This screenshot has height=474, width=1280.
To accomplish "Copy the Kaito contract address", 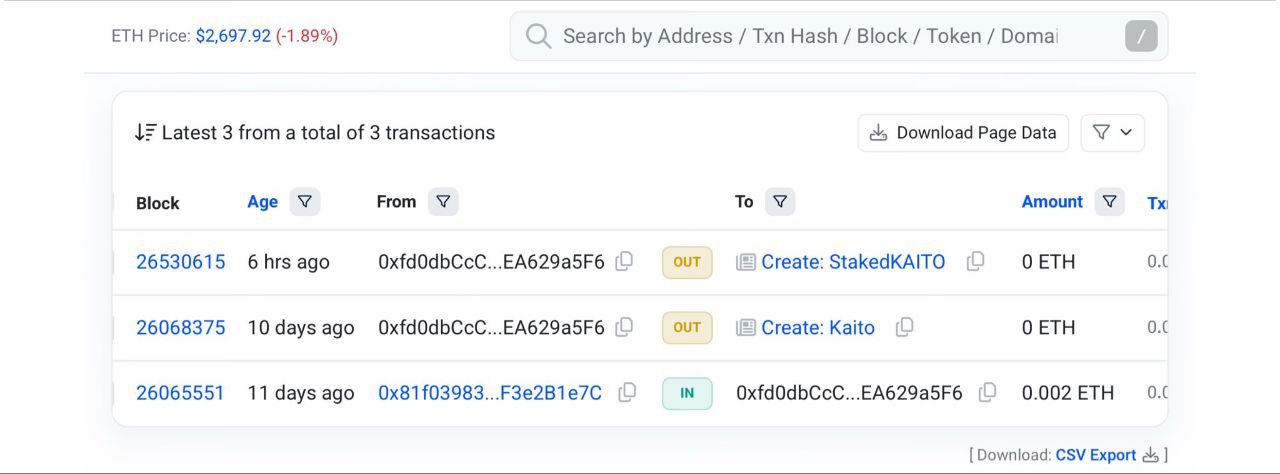I will tap(904, 327).
